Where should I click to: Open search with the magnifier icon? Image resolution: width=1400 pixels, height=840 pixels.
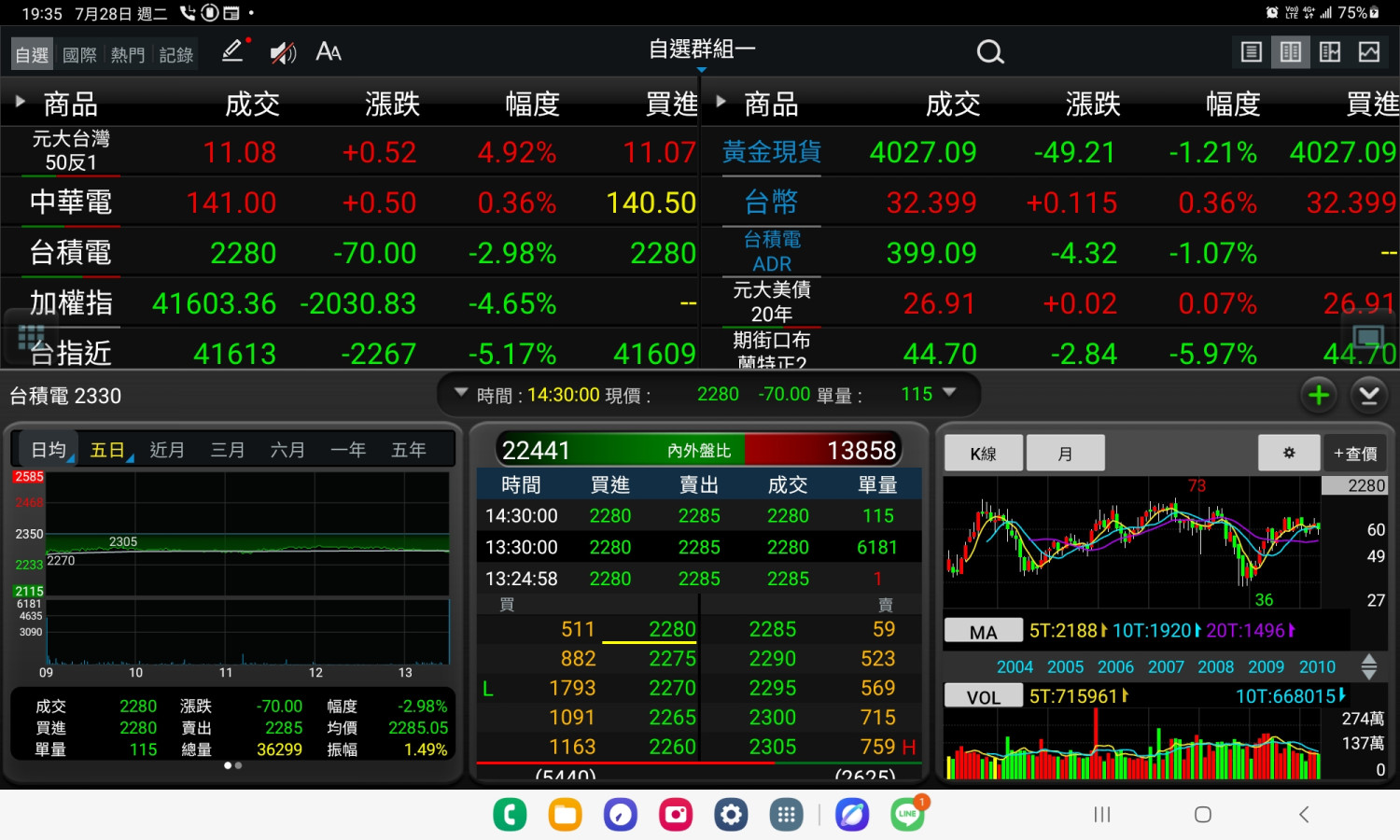coord(990,52)
